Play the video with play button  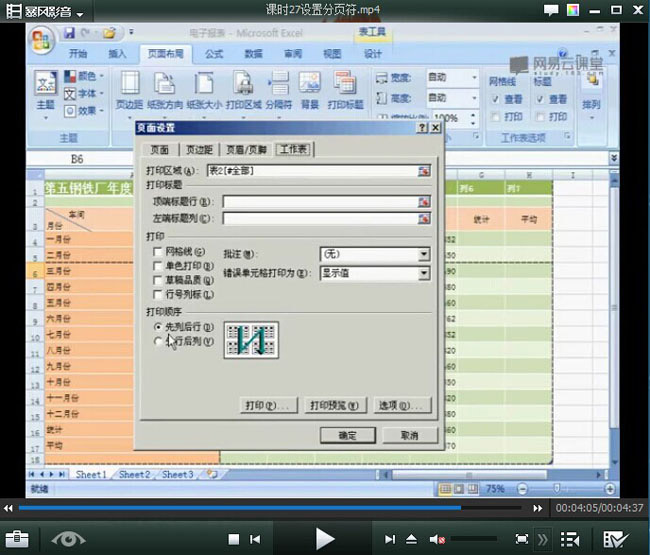325,539
